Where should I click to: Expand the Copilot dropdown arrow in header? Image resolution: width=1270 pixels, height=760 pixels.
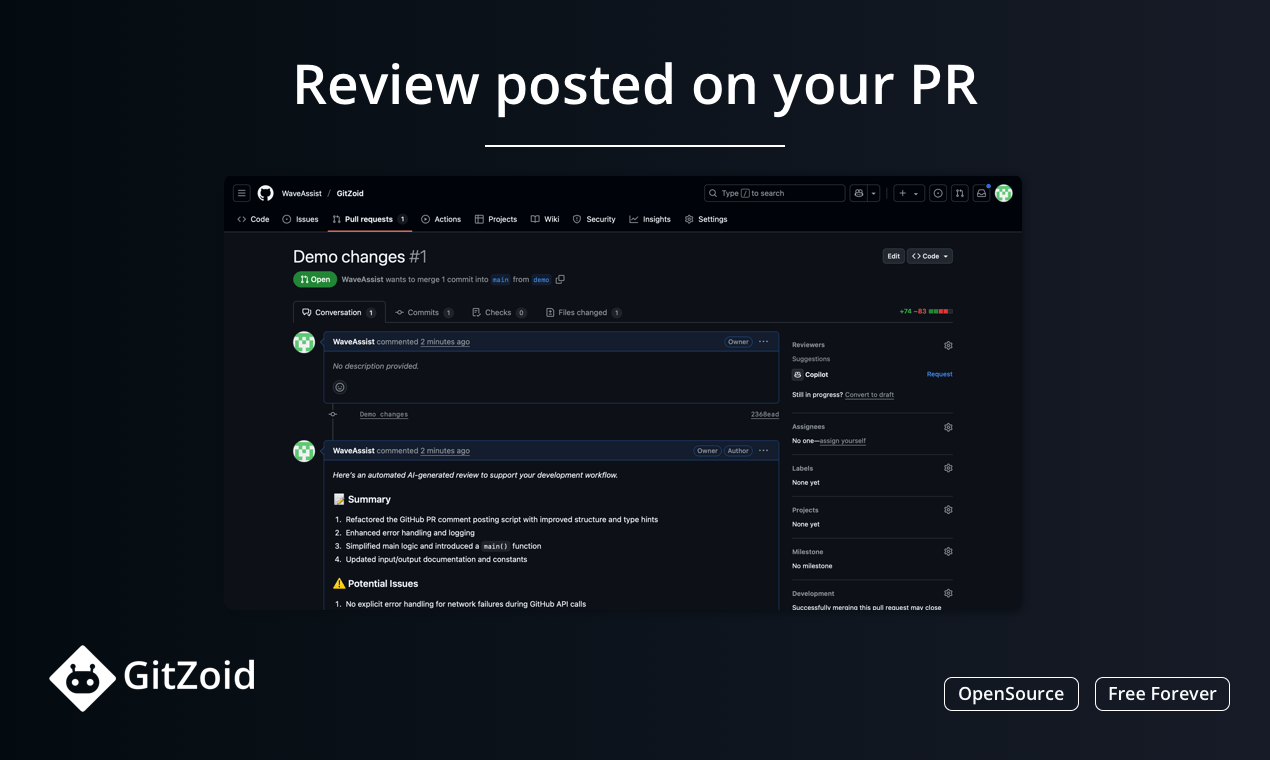[x=874, y=193]
